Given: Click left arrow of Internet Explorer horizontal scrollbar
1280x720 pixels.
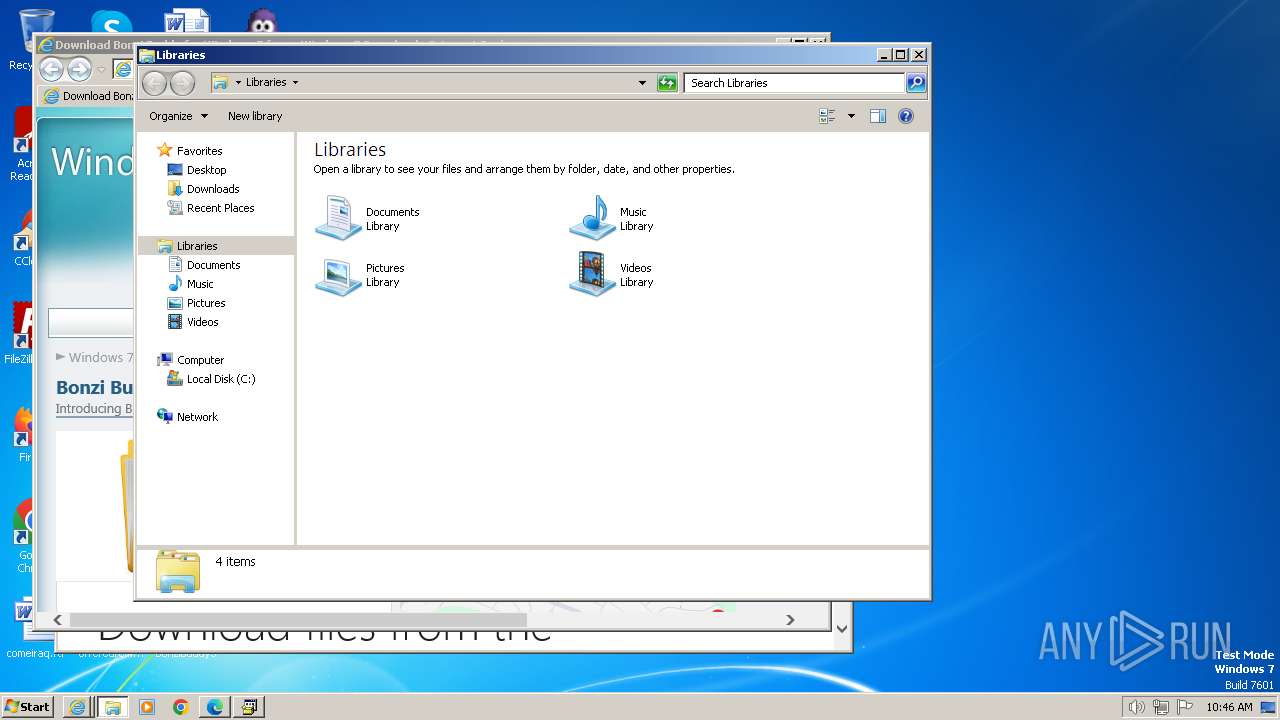Looking at the screenshot, I should point(58,620).
